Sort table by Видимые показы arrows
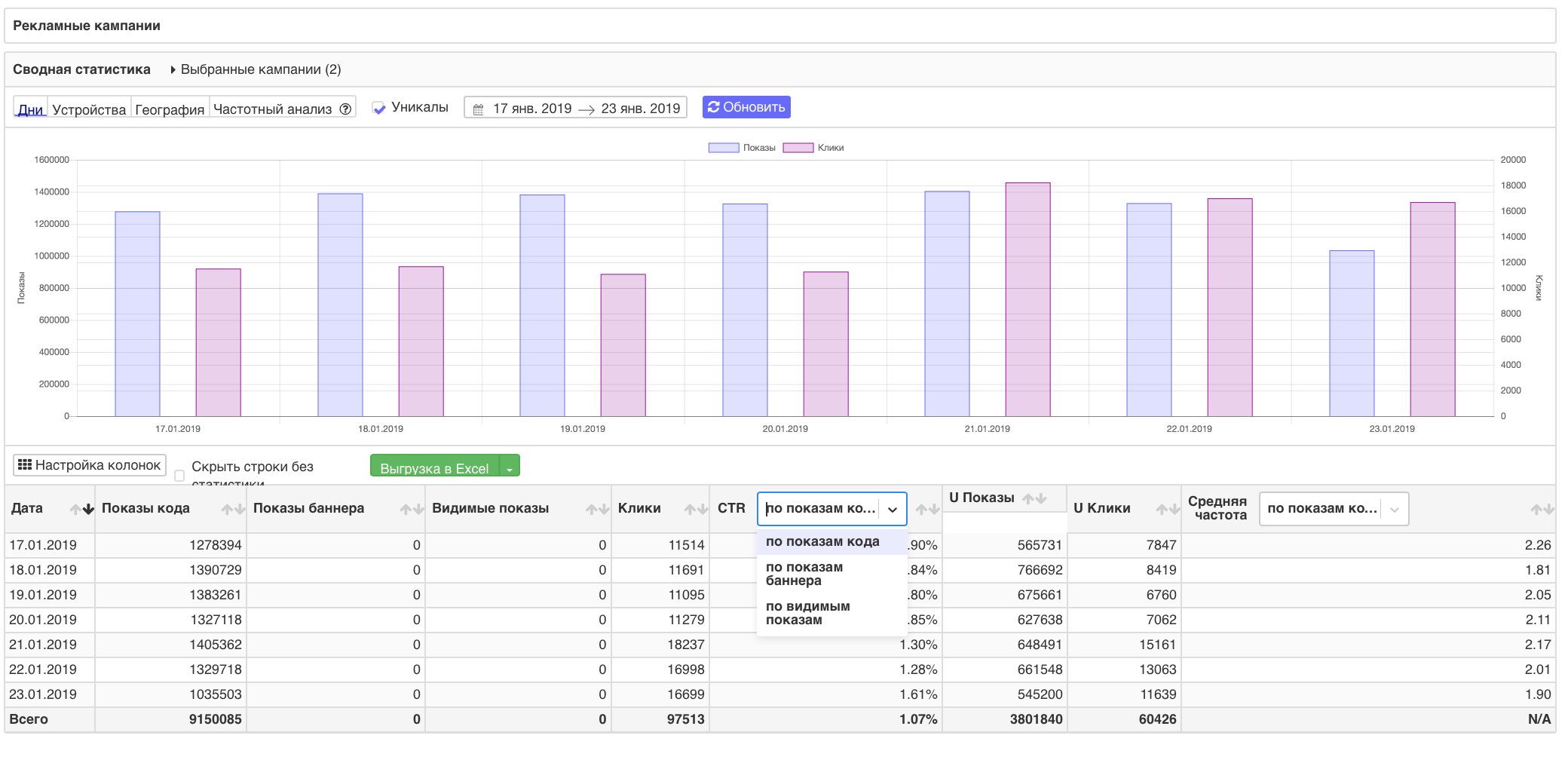The width and height of the screenshot is (1568, 772). [x=598, y=509]
